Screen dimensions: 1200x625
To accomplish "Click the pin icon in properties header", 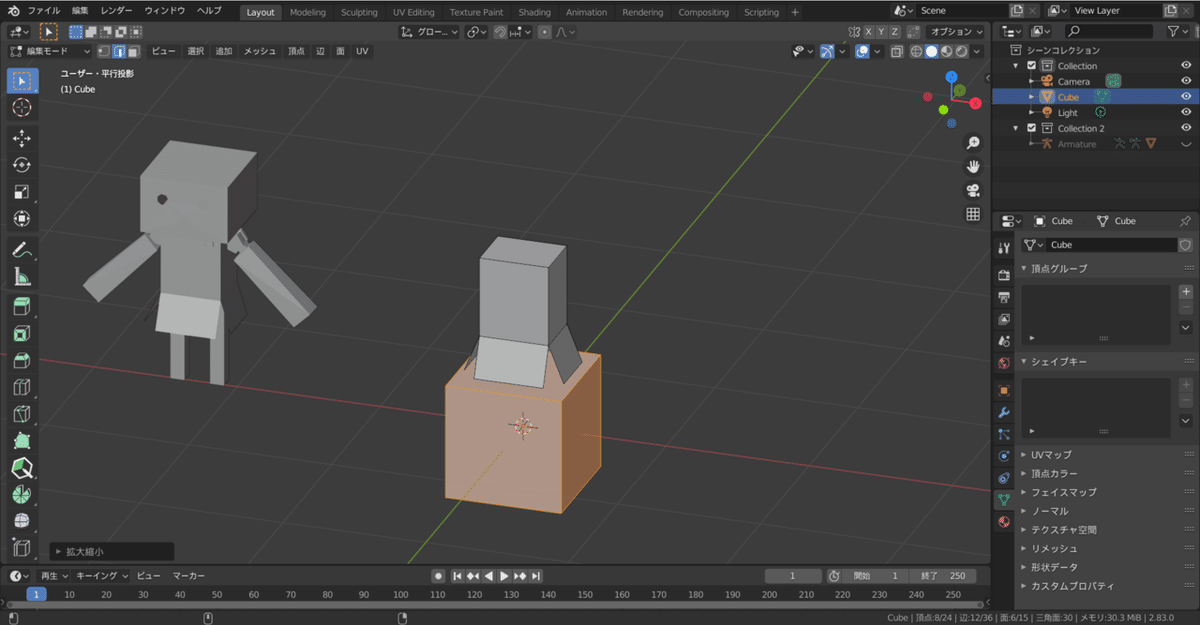I will point(1185,221).
